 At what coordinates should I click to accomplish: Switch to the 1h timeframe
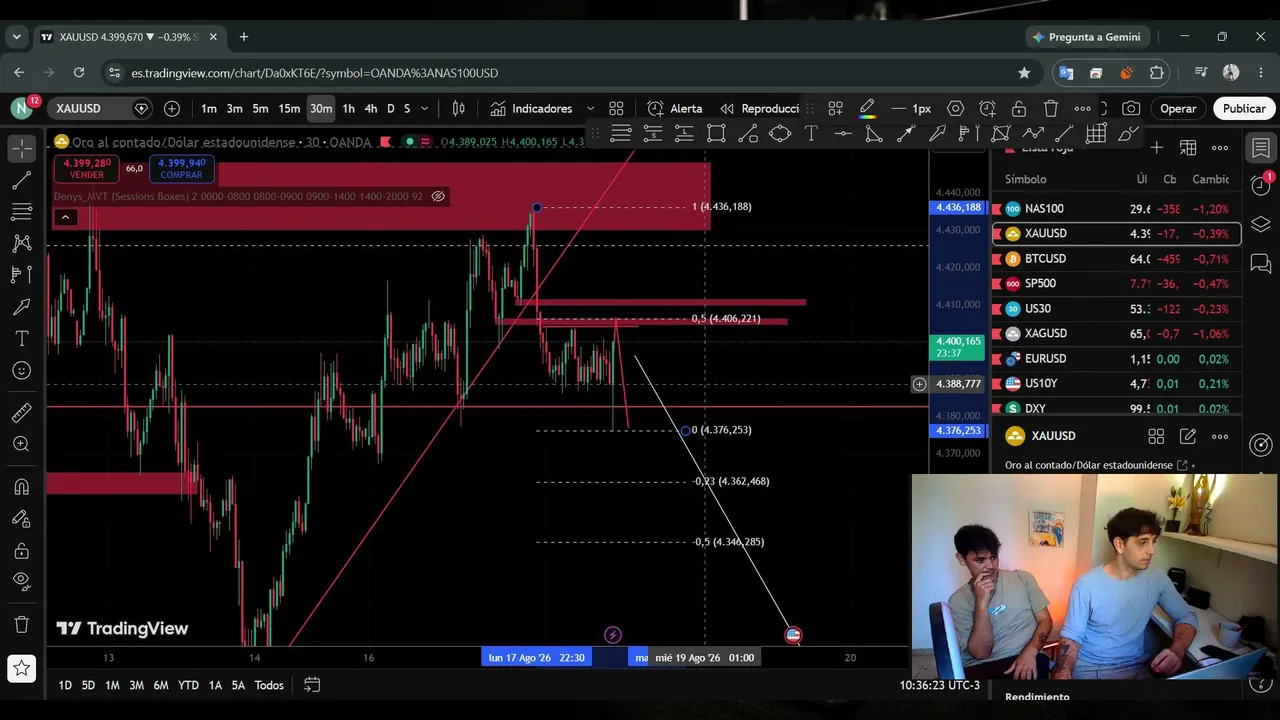tap(348, 108)
